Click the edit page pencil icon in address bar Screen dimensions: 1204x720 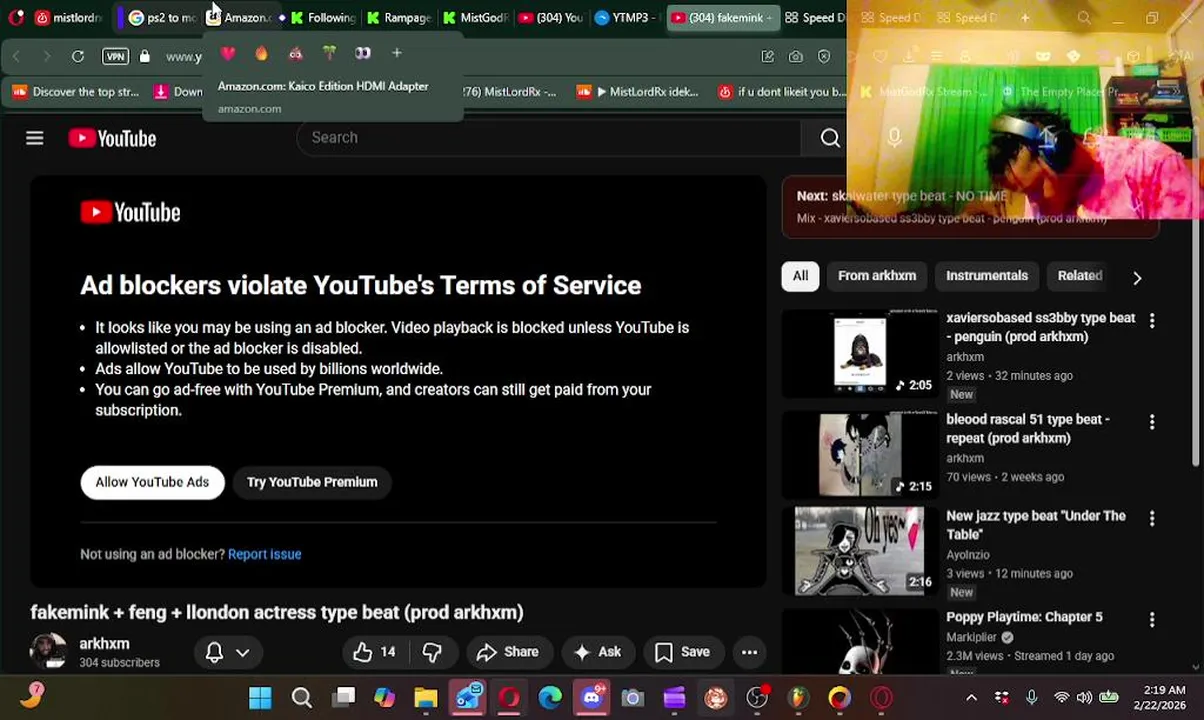(x=768, y=56)
